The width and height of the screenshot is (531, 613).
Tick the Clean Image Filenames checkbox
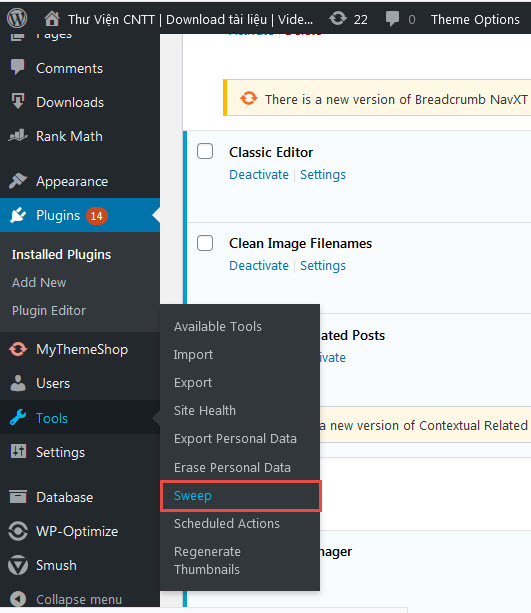[x=205, y=243]
